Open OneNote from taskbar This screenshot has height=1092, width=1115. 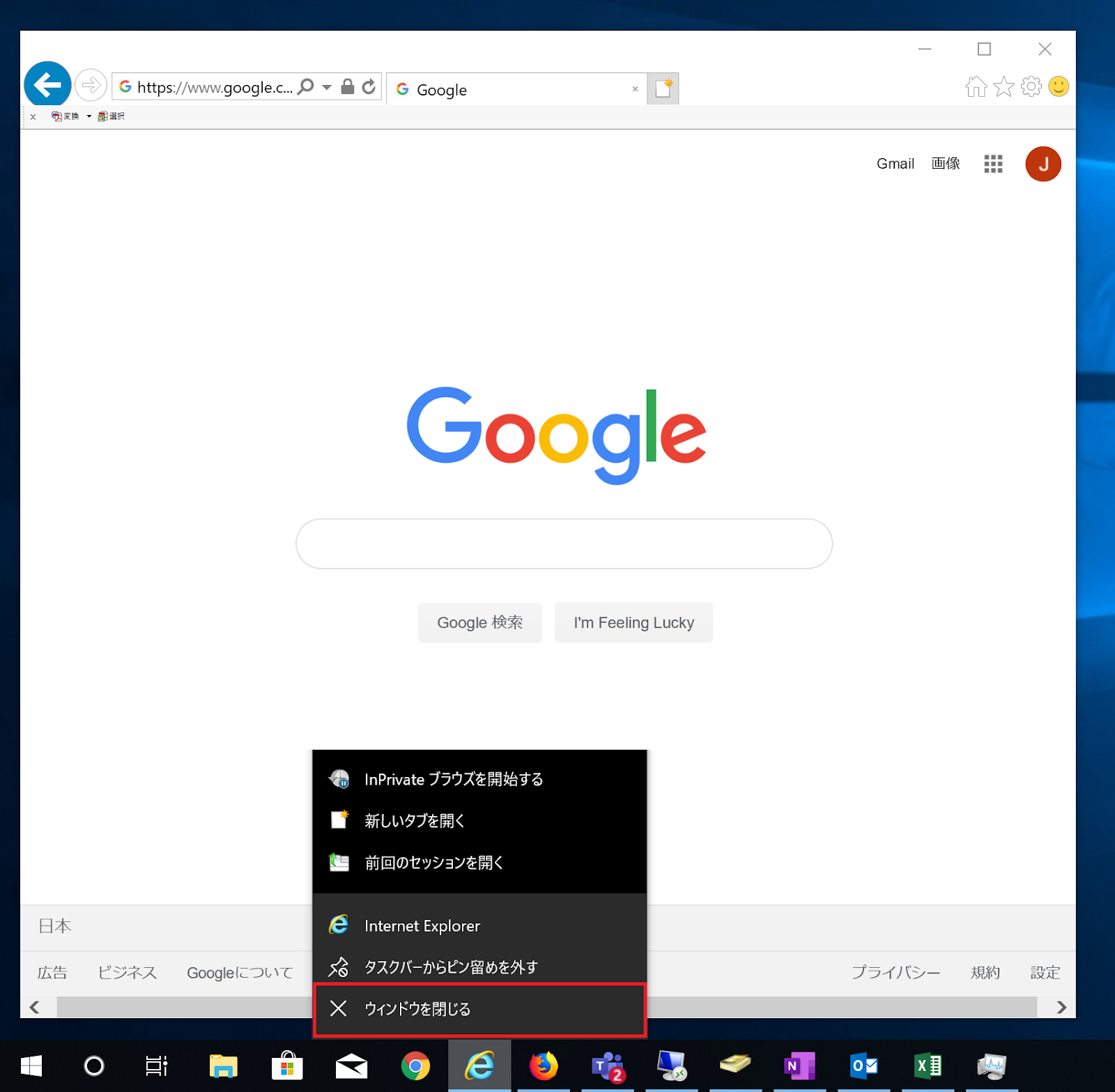(x=799, y=1066)
